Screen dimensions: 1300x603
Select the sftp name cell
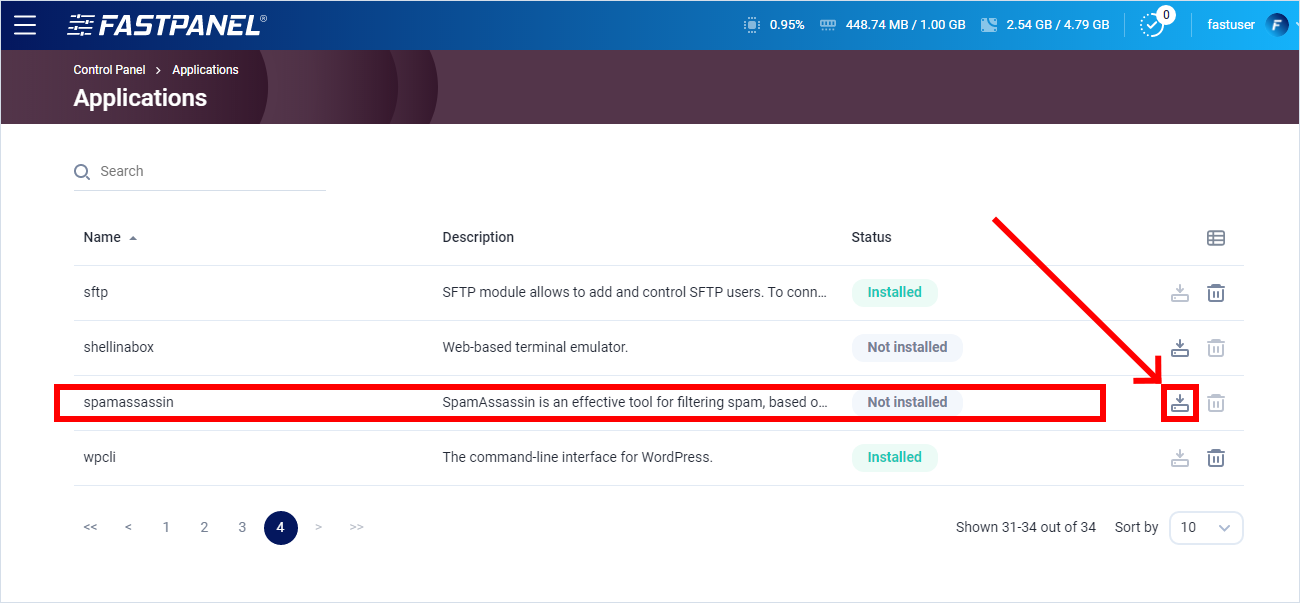96,293
